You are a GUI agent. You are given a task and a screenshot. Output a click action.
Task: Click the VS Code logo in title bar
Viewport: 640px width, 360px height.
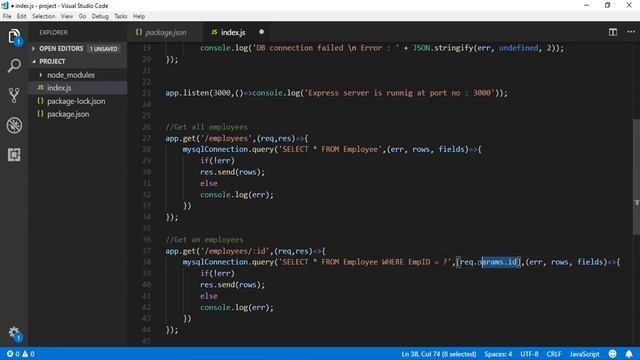(5, 6)
